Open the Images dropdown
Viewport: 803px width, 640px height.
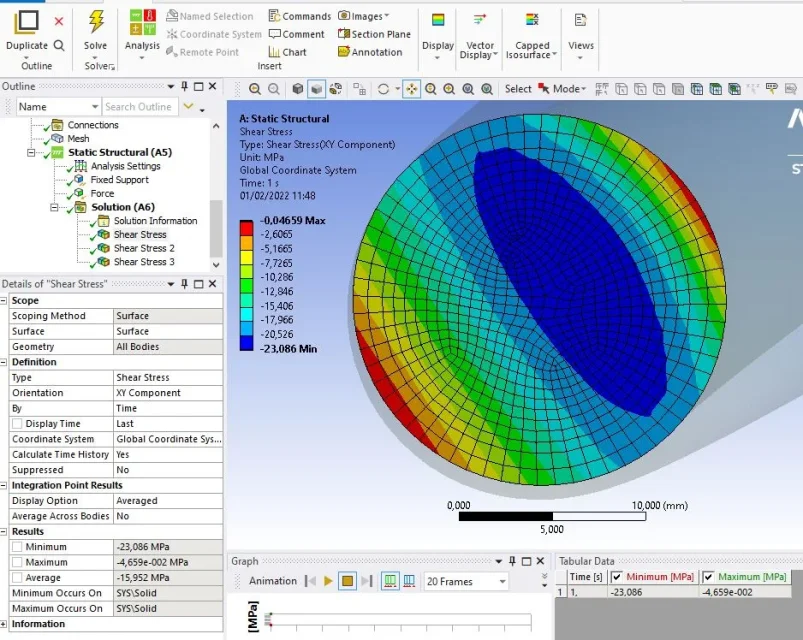[x=363, y=16]
